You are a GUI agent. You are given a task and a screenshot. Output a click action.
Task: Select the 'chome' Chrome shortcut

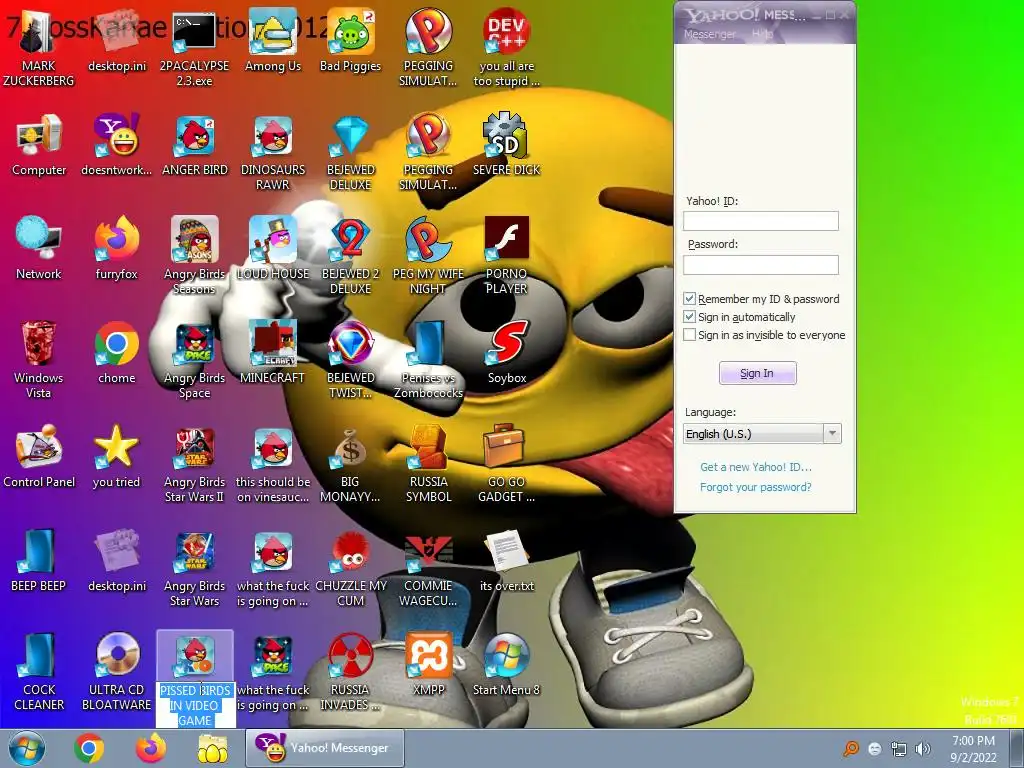pos(116,352)
